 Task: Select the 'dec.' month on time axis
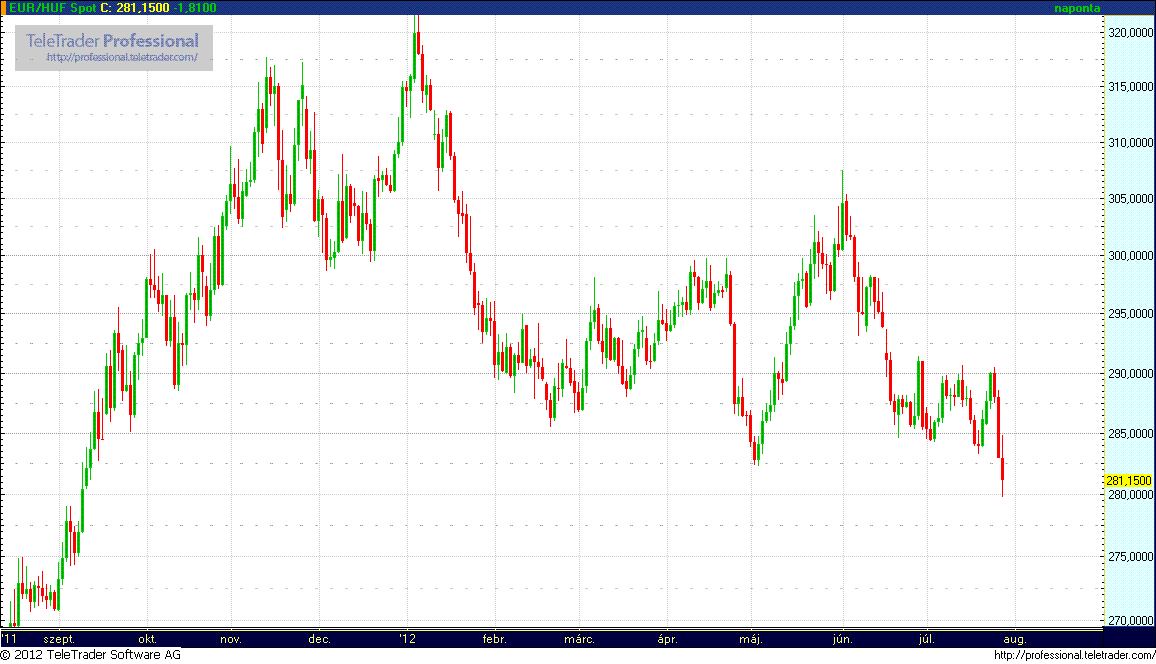[319, 638]
